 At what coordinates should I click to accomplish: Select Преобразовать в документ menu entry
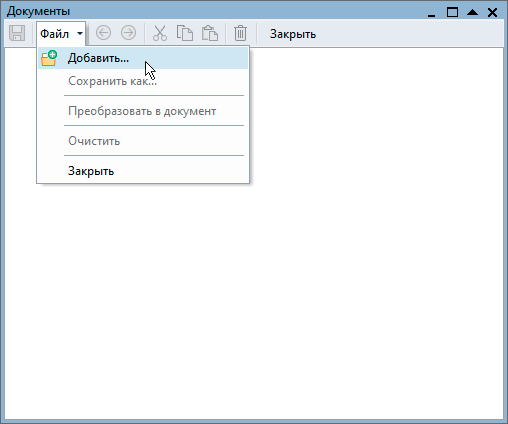(x=143, y=111)
